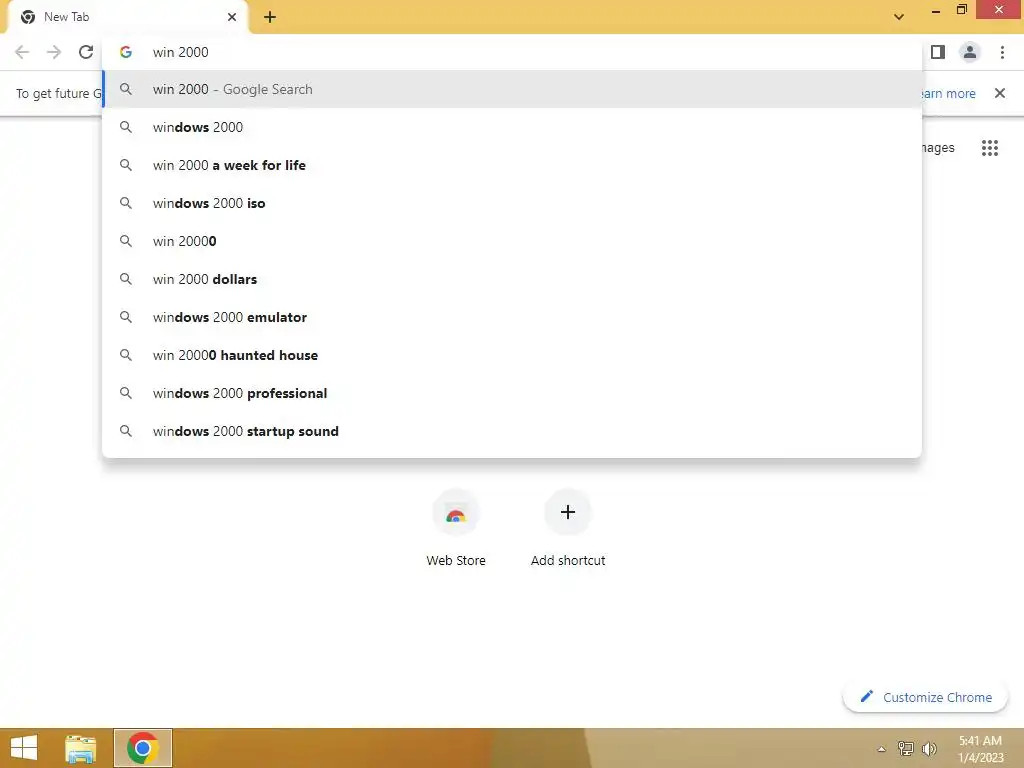
Task: Select suggestion 'win 2000 dollars'
Action: click(512, 279)
